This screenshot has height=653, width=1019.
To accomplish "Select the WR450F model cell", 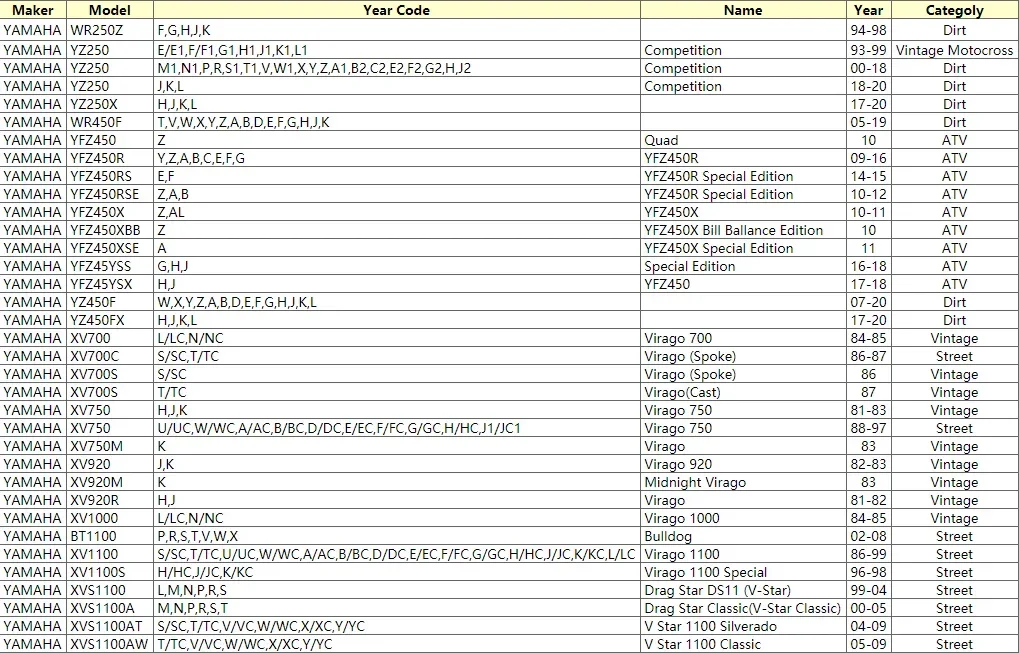I will pyautogui.click(x=110, y=122).
